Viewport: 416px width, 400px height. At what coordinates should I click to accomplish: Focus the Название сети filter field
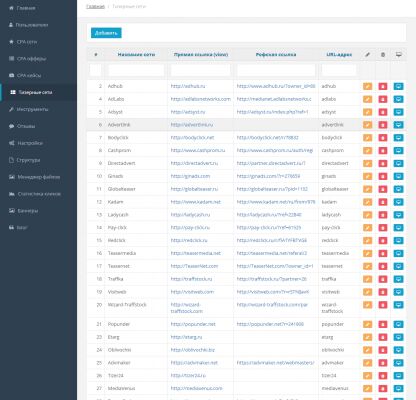[136, 70]
